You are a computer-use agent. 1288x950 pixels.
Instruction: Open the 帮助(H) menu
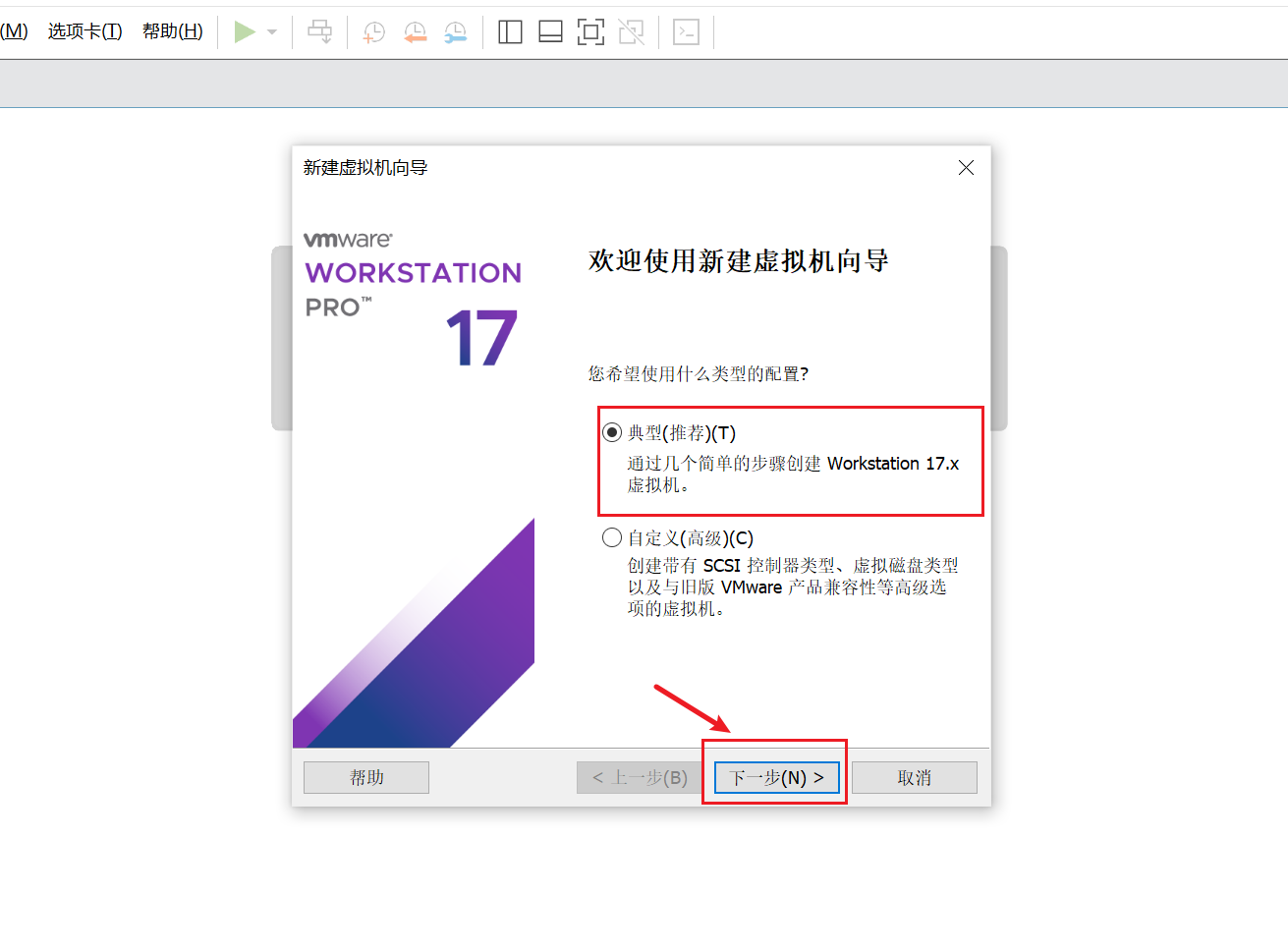coord(173,31)
